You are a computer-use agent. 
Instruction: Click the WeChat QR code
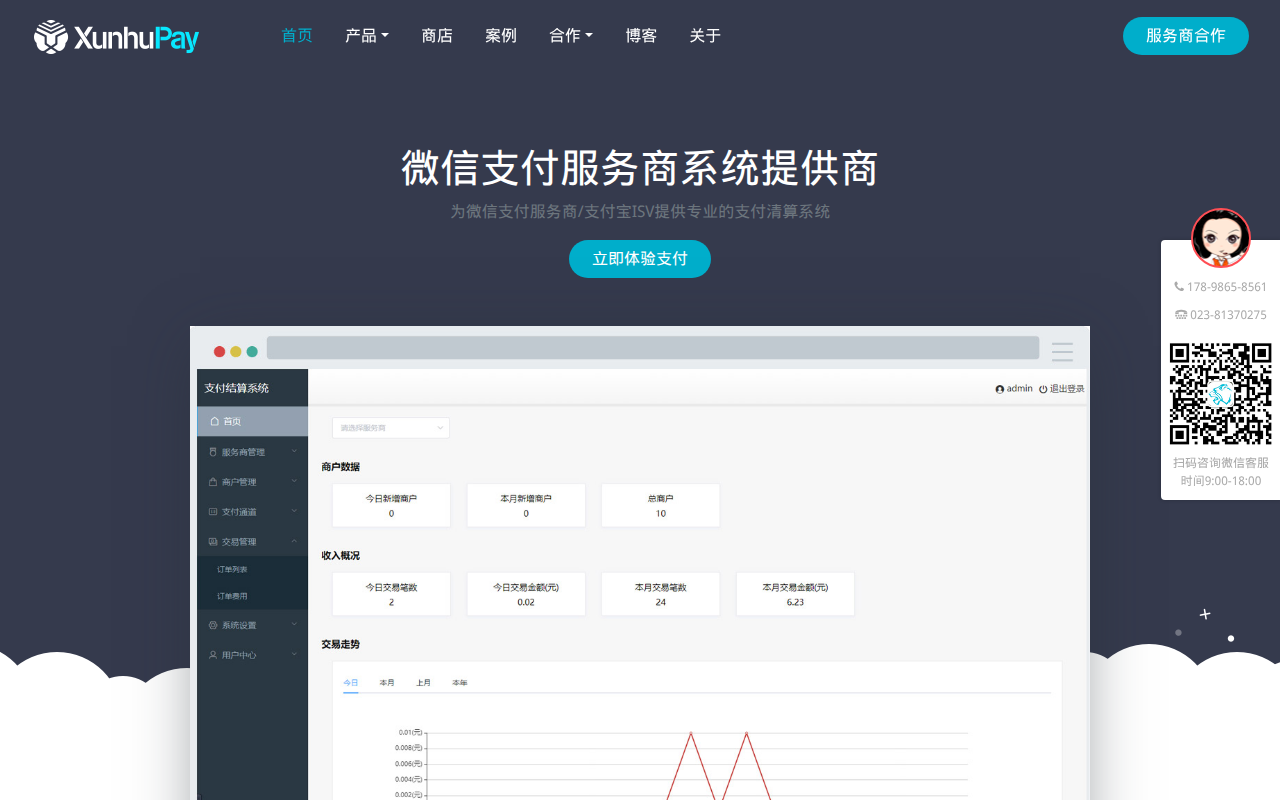pos(1221,394)
